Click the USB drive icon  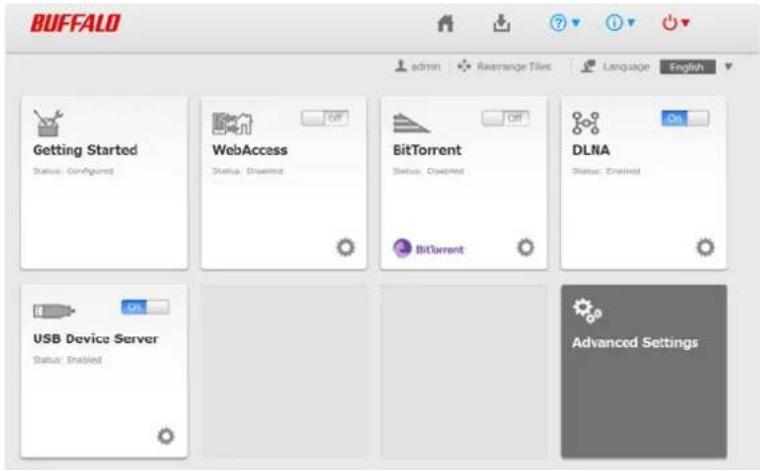click(54, 311)
